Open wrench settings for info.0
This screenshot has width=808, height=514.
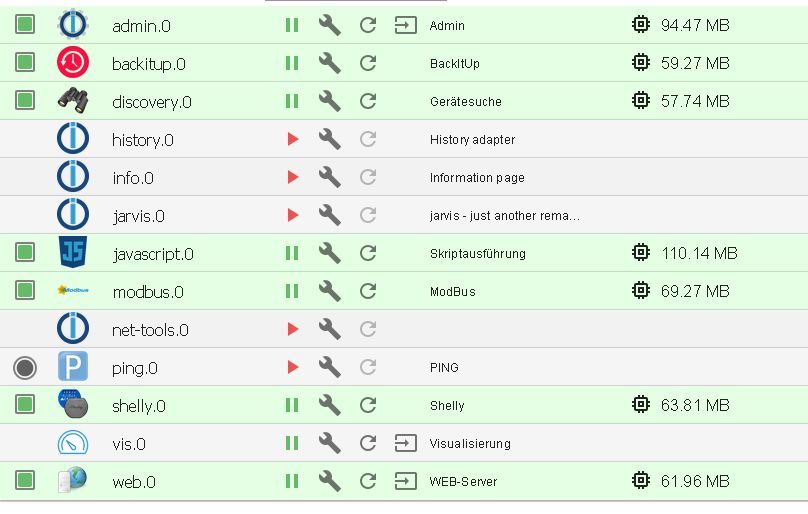329,177
